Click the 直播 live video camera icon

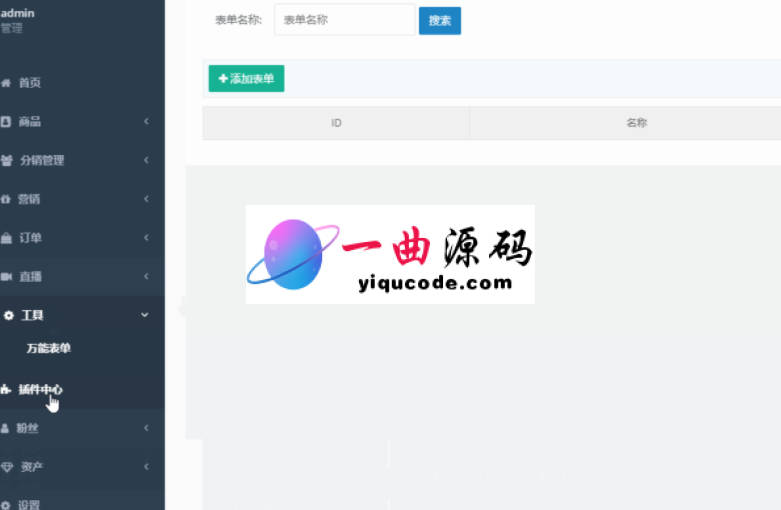[6, 276]
